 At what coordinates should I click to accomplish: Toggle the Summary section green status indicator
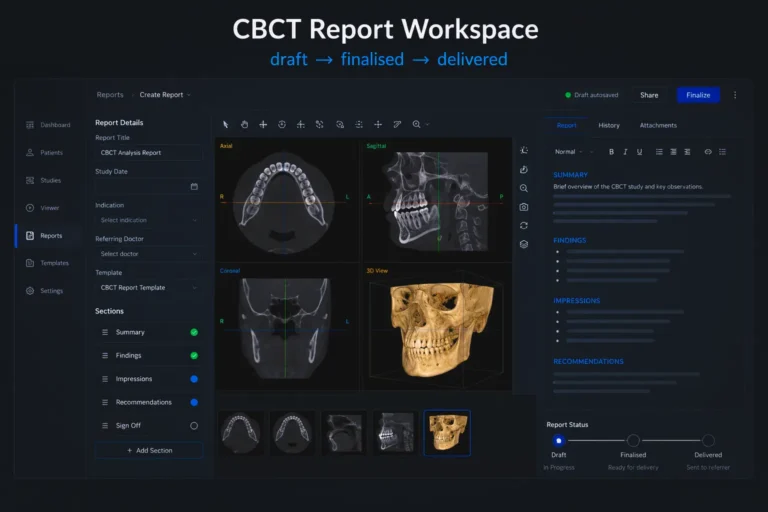[194, 332]
